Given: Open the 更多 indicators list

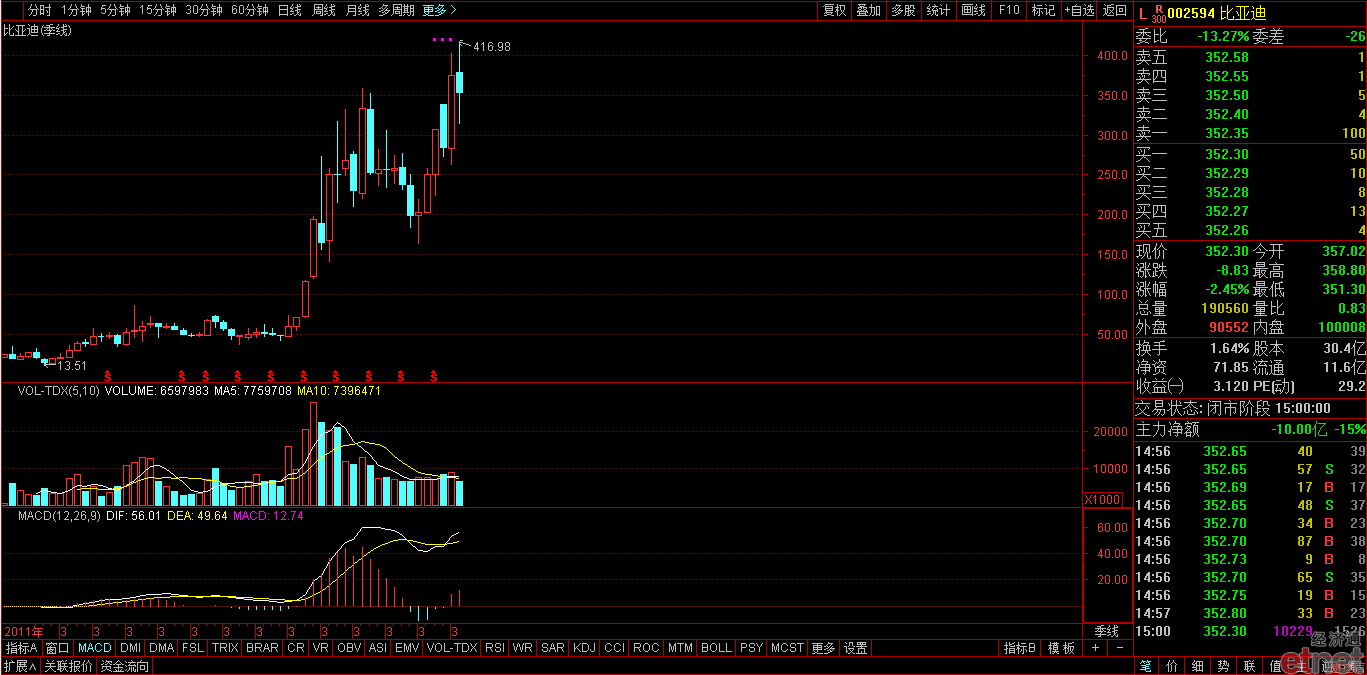Looking at the screenshot, I should click(x=823, y=648).
